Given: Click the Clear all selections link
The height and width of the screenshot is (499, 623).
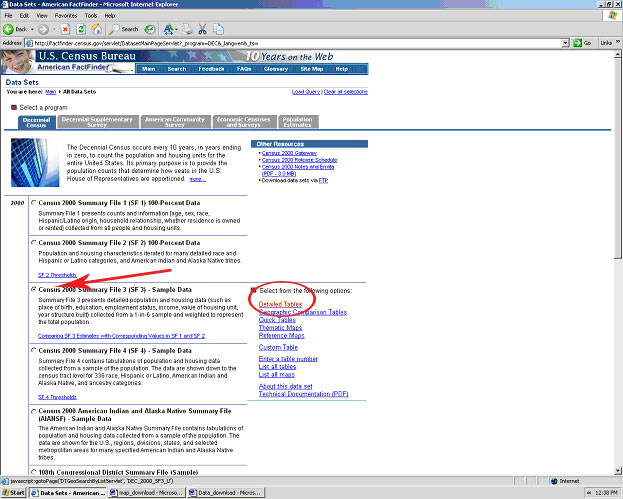Looking at the screenshot, I should (x=346, y=92).
